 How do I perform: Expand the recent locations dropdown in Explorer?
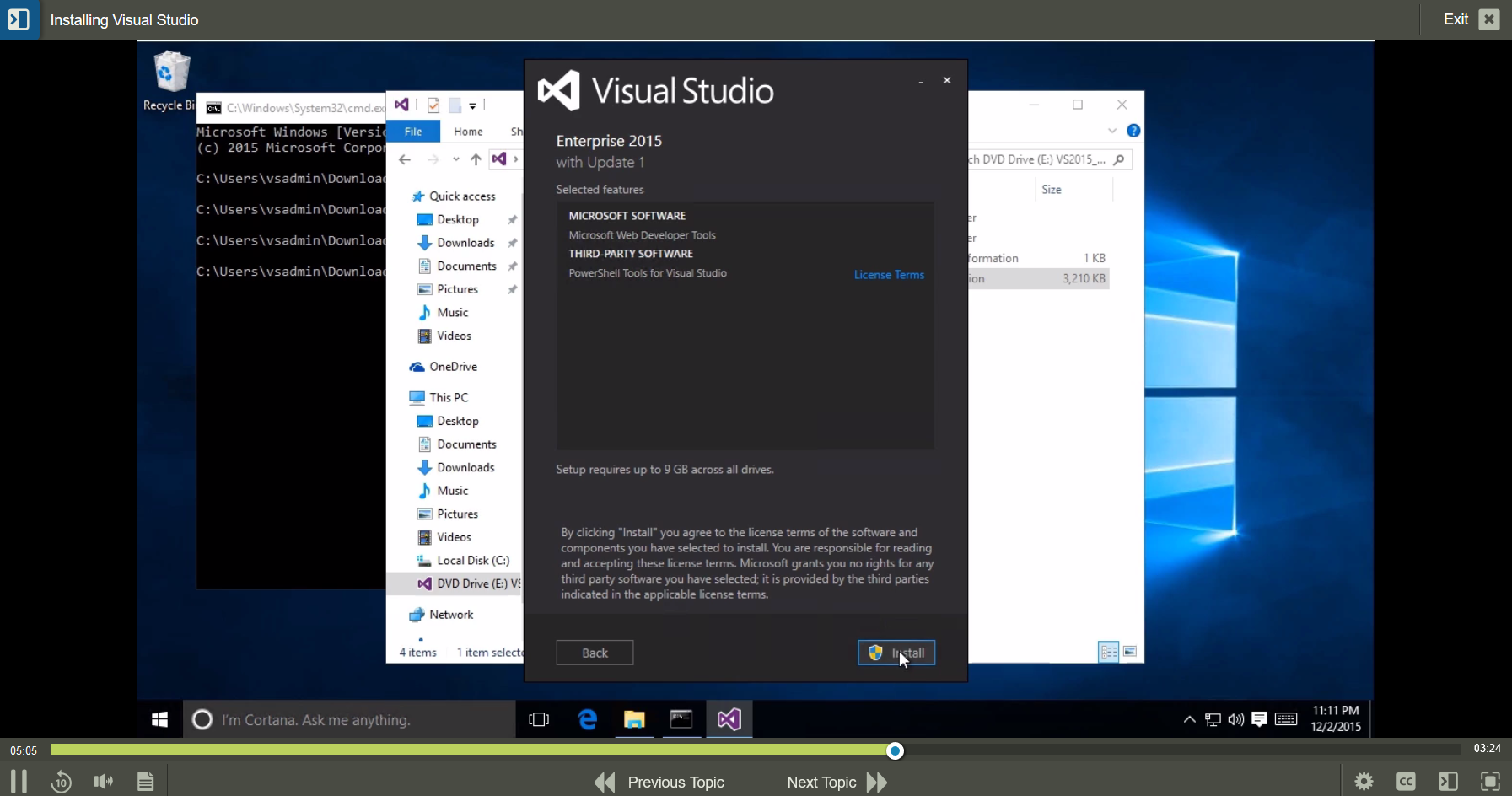[456, 159]
